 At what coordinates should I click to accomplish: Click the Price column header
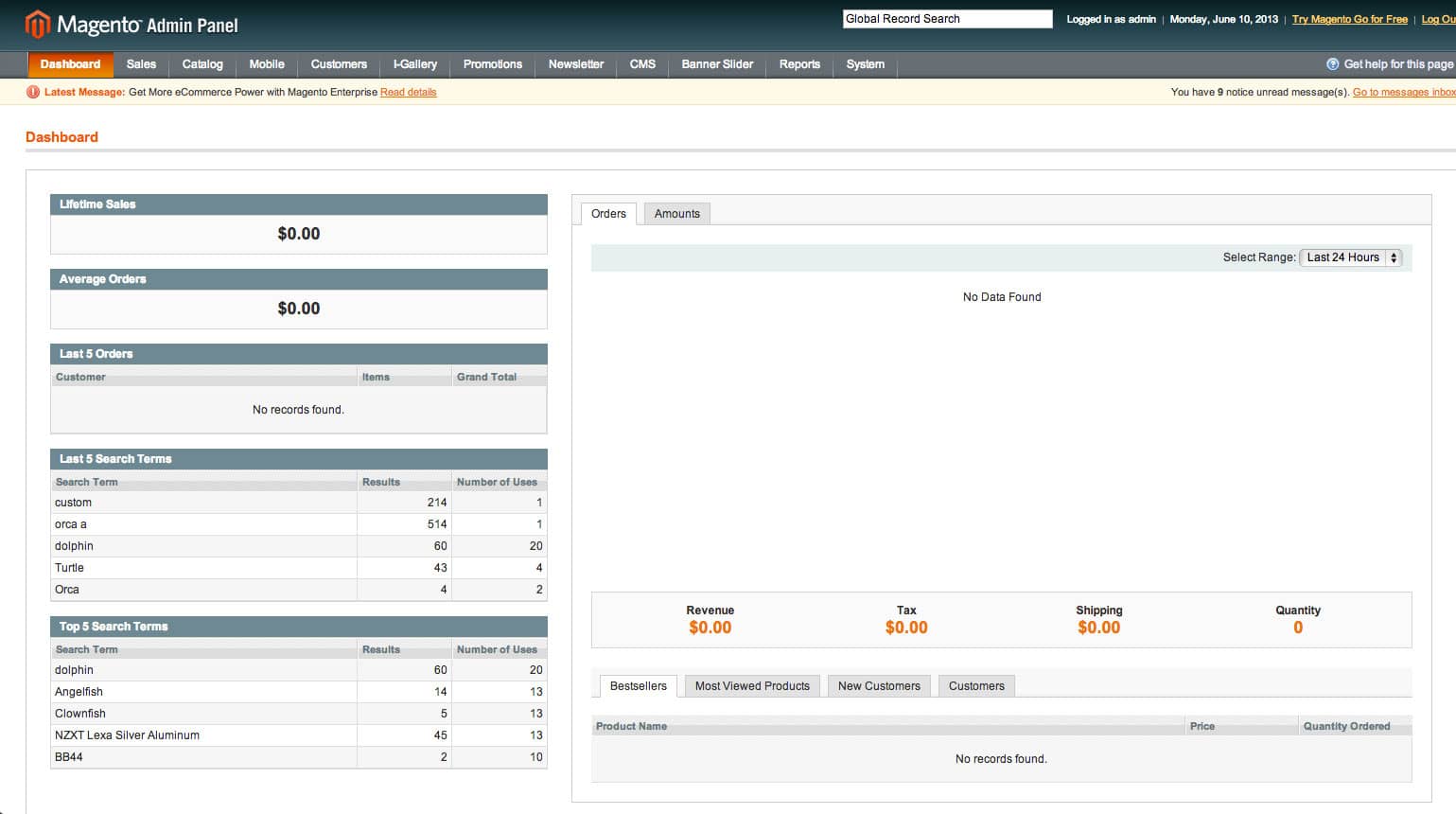coord(1242,726)
